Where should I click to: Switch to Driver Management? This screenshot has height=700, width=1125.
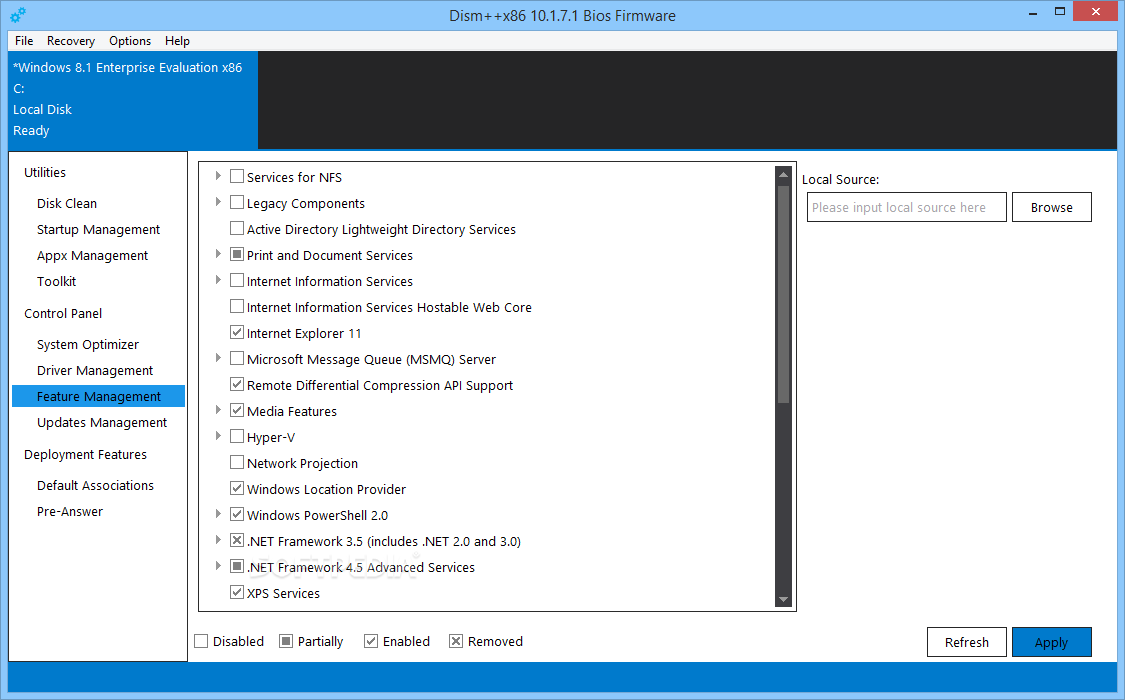click(x=95, y=371)
